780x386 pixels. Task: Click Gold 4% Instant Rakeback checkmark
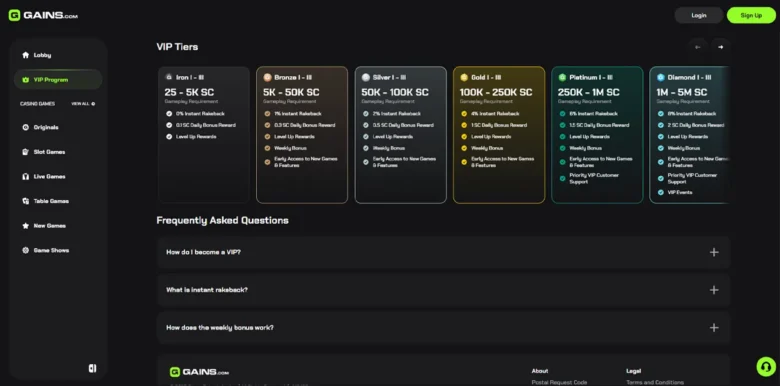[464, 114]
